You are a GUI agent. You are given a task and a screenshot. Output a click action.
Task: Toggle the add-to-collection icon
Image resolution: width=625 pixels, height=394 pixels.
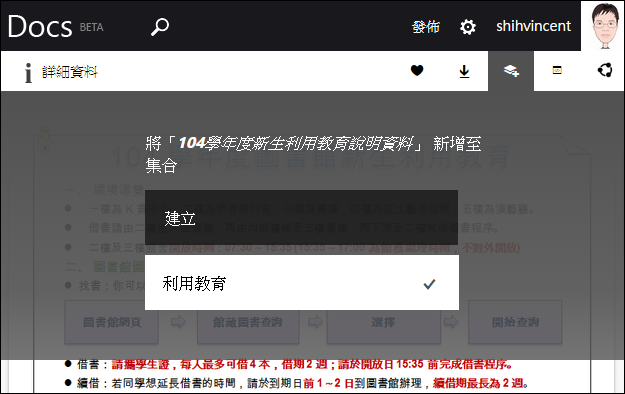pos(511,71)
